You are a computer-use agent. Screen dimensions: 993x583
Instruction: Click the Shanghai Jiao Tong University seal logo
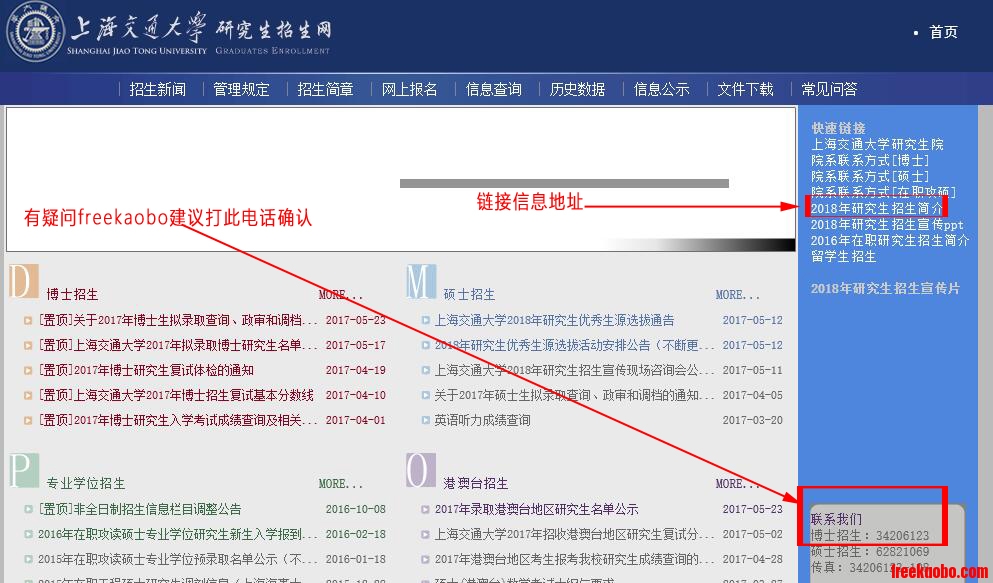click(x=35, y=32)
